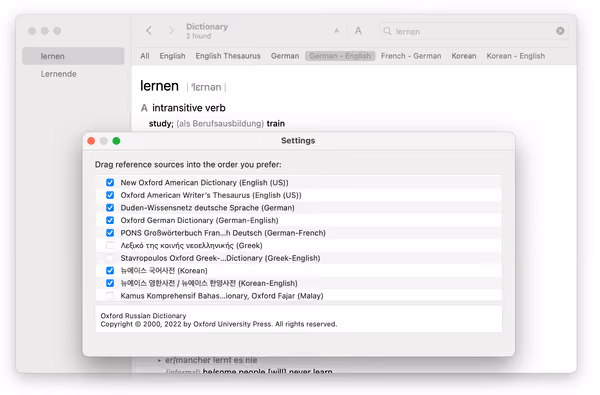The image size is (600, 395).
Task: Select the New Oxford American Dictionary label
Action: pyautogui.click(x=204, y=183)
